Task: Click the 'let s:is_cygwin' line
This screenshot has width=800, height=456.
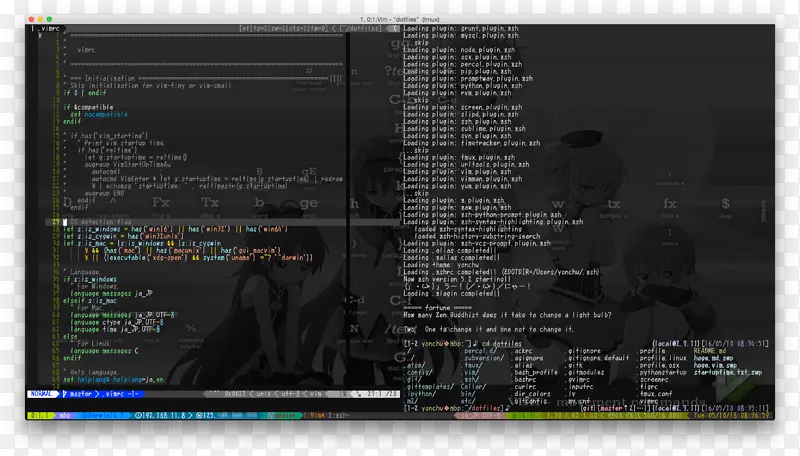Action: click(x=123, y=236)
